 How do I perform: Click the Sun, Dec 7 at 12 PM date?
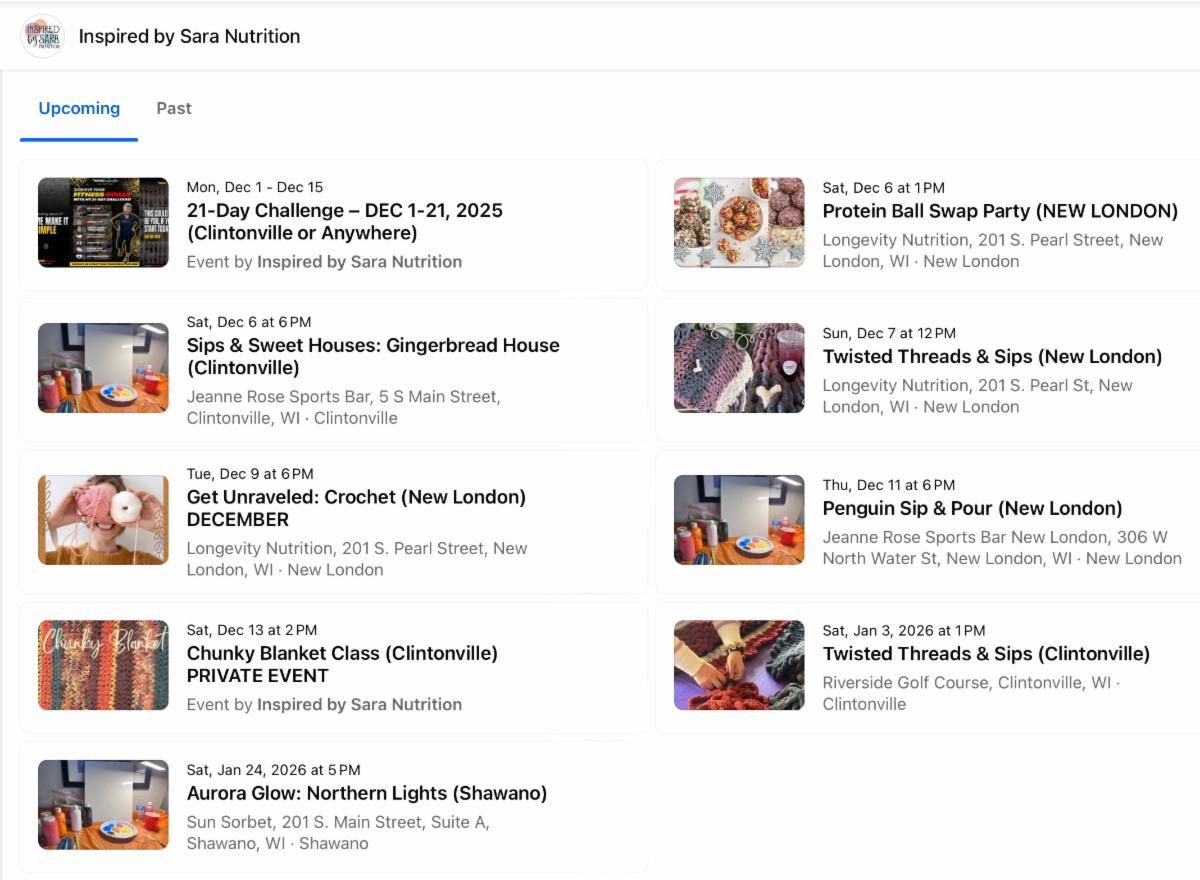click(x=889, y=333)
